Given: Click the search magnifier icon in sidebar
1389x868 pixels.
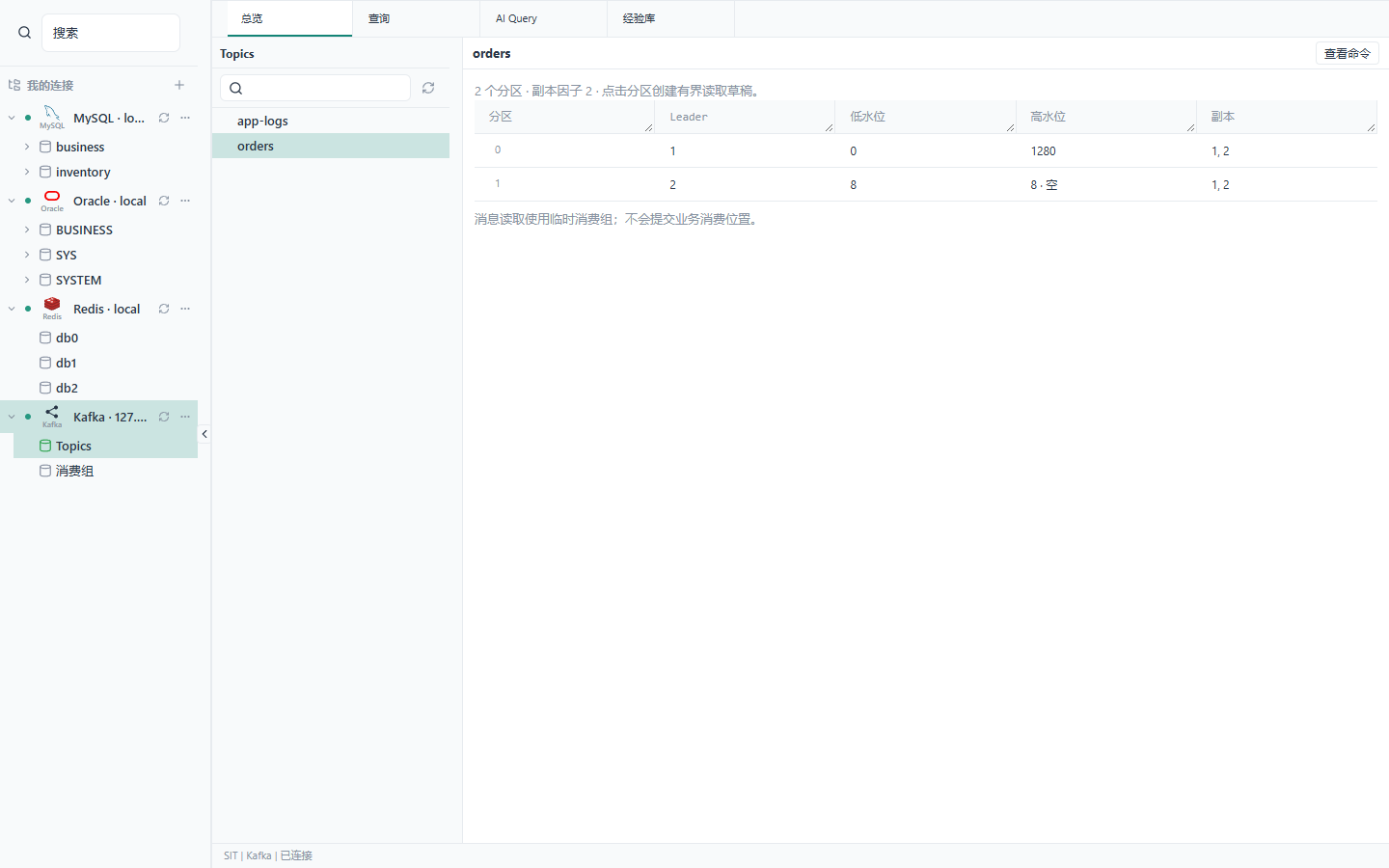Looking at the screenshot, I should coord(25,33).
